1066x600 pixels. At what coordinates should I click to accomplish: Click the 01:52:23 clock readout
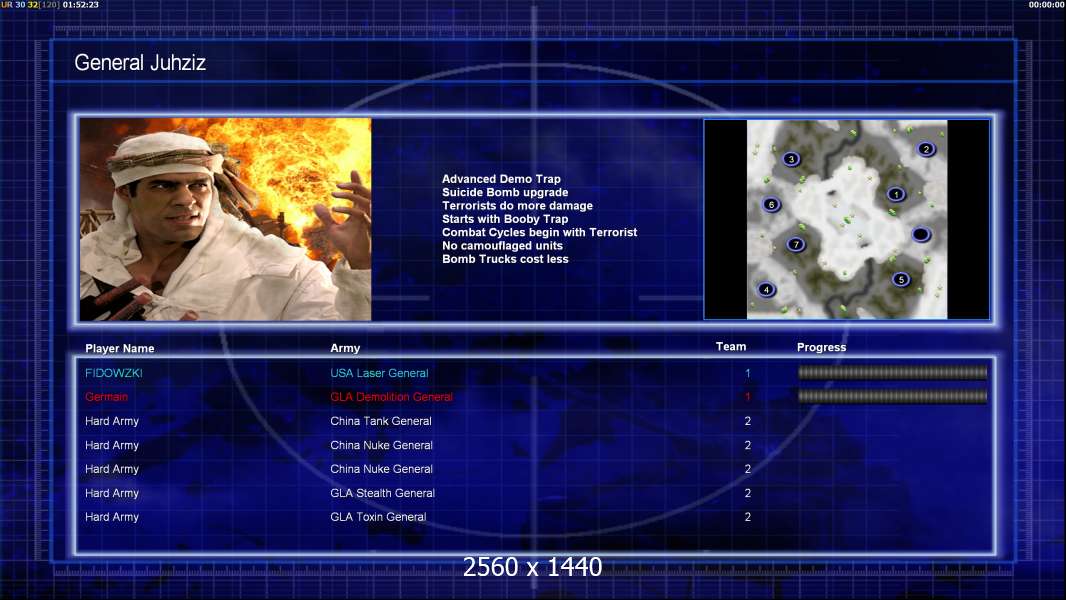80,5
